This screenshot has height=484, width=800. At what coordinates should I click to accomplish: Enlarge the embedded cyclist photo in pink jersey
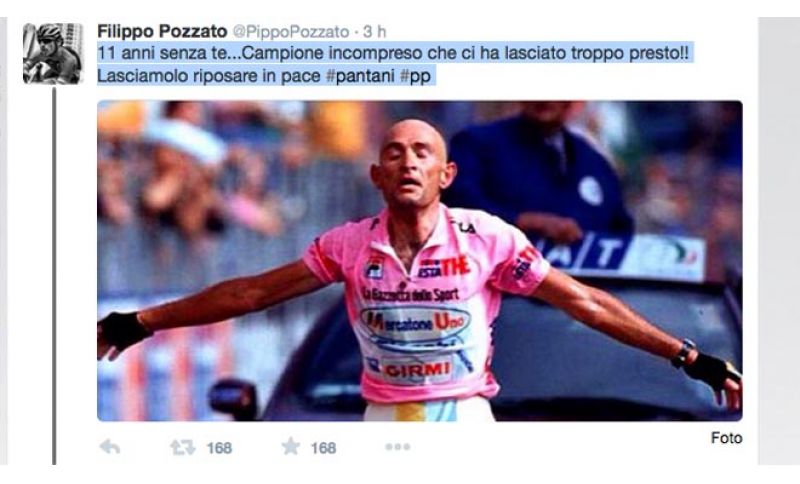(420, 261)
